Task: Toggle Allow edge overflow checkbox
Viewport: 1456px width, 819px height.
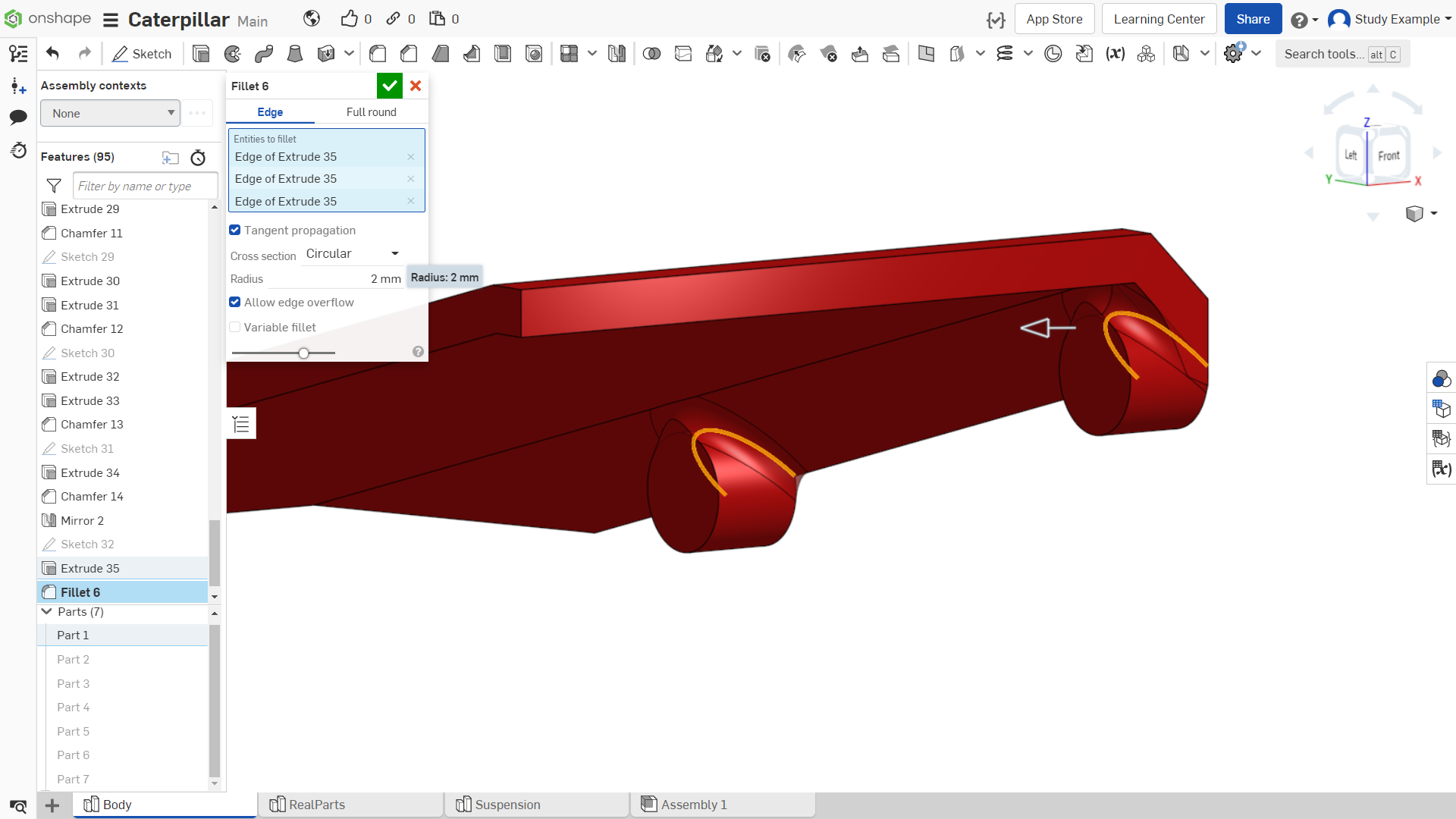Action: [235, 302]
